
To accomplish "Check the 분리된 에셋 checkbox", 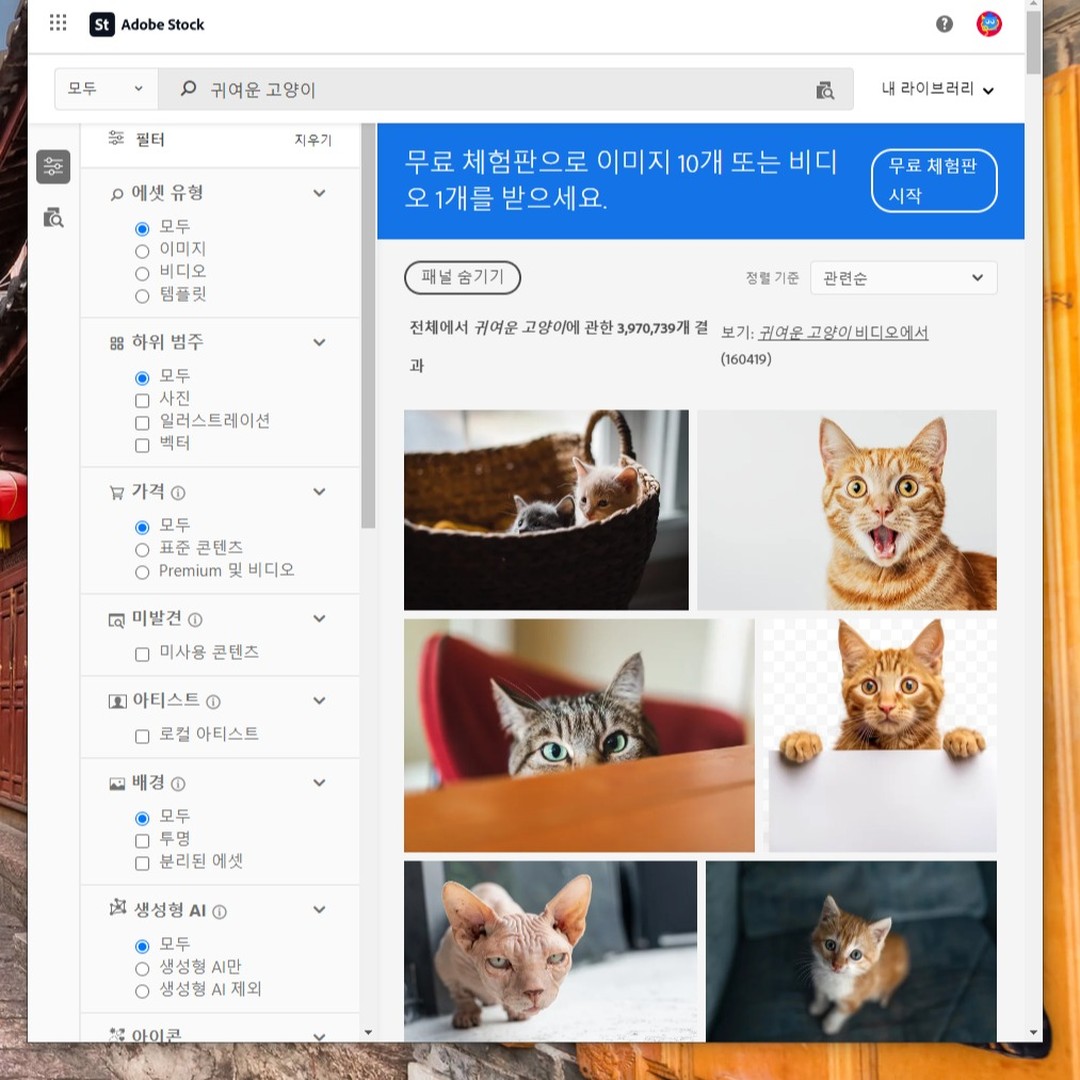I will (142, 863).
